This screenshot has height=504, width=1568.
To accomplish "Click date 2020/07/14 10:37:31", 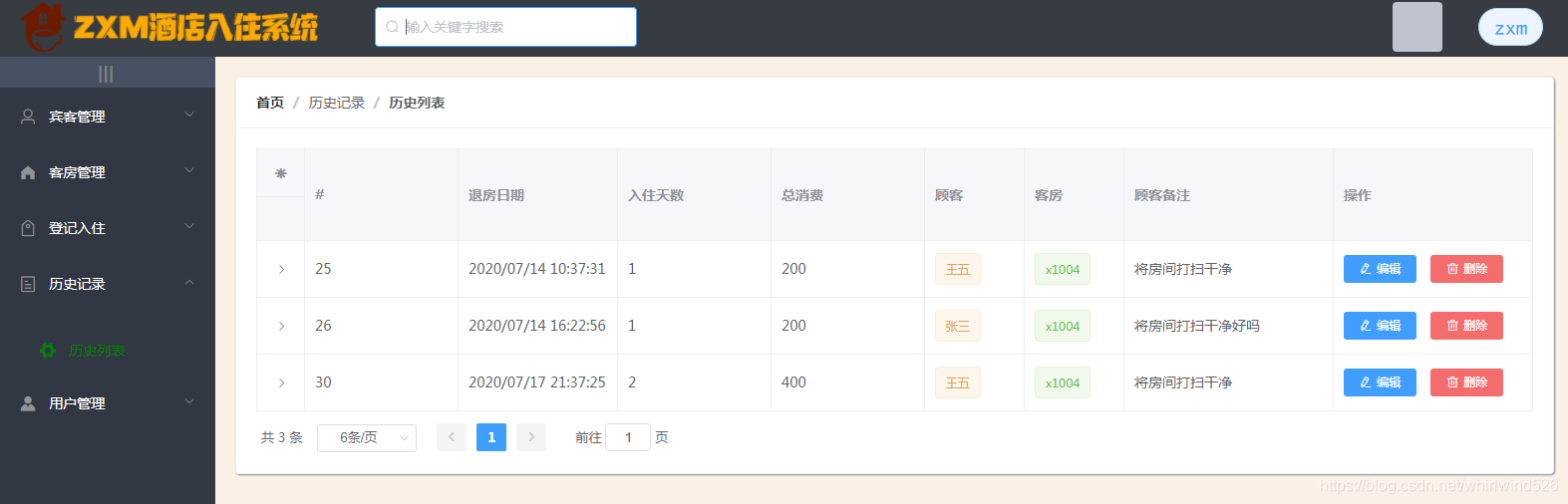I will pyautogui.click(x=537, y=269).
